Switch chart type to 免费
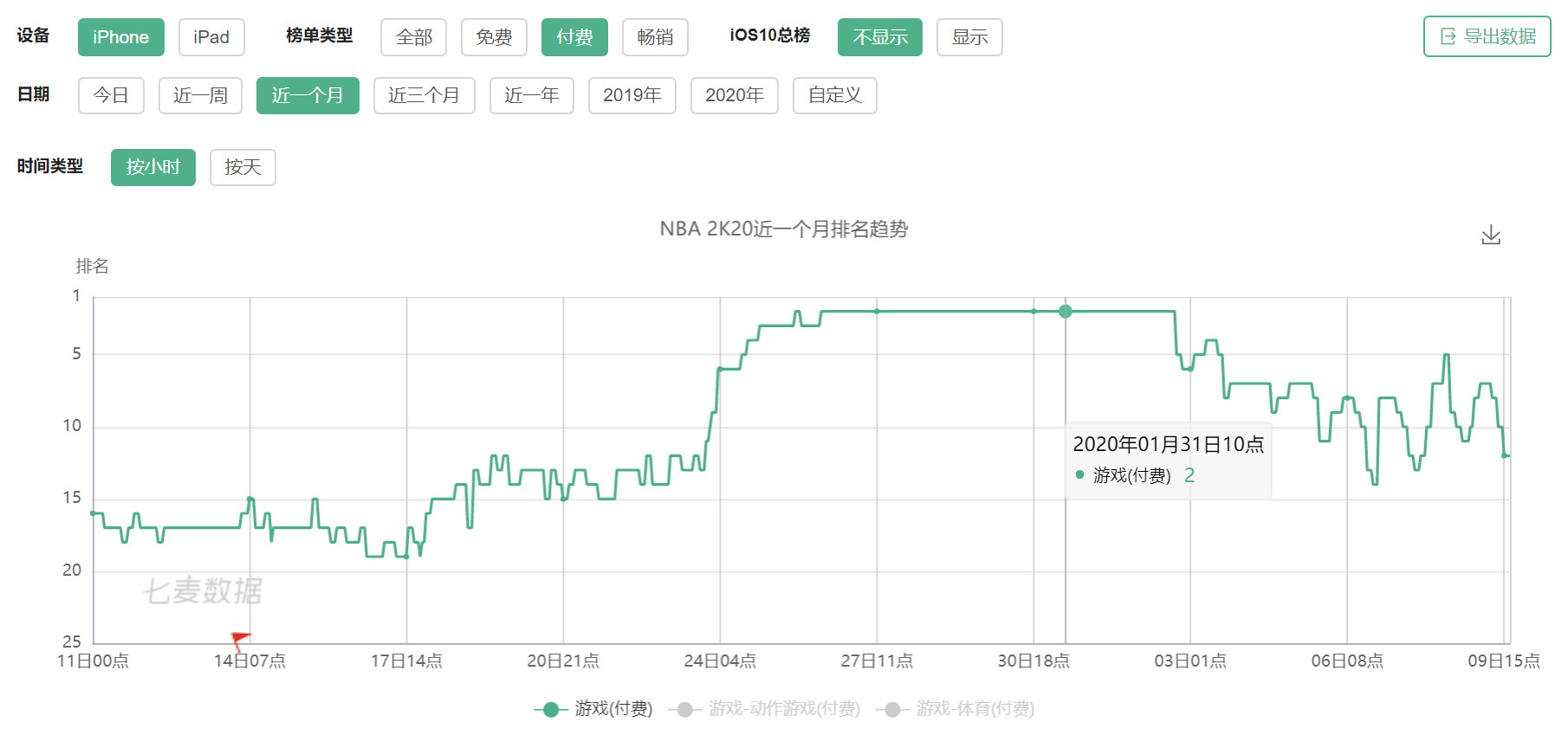Viewport: 1568px width, 735px height. point(494,37)
